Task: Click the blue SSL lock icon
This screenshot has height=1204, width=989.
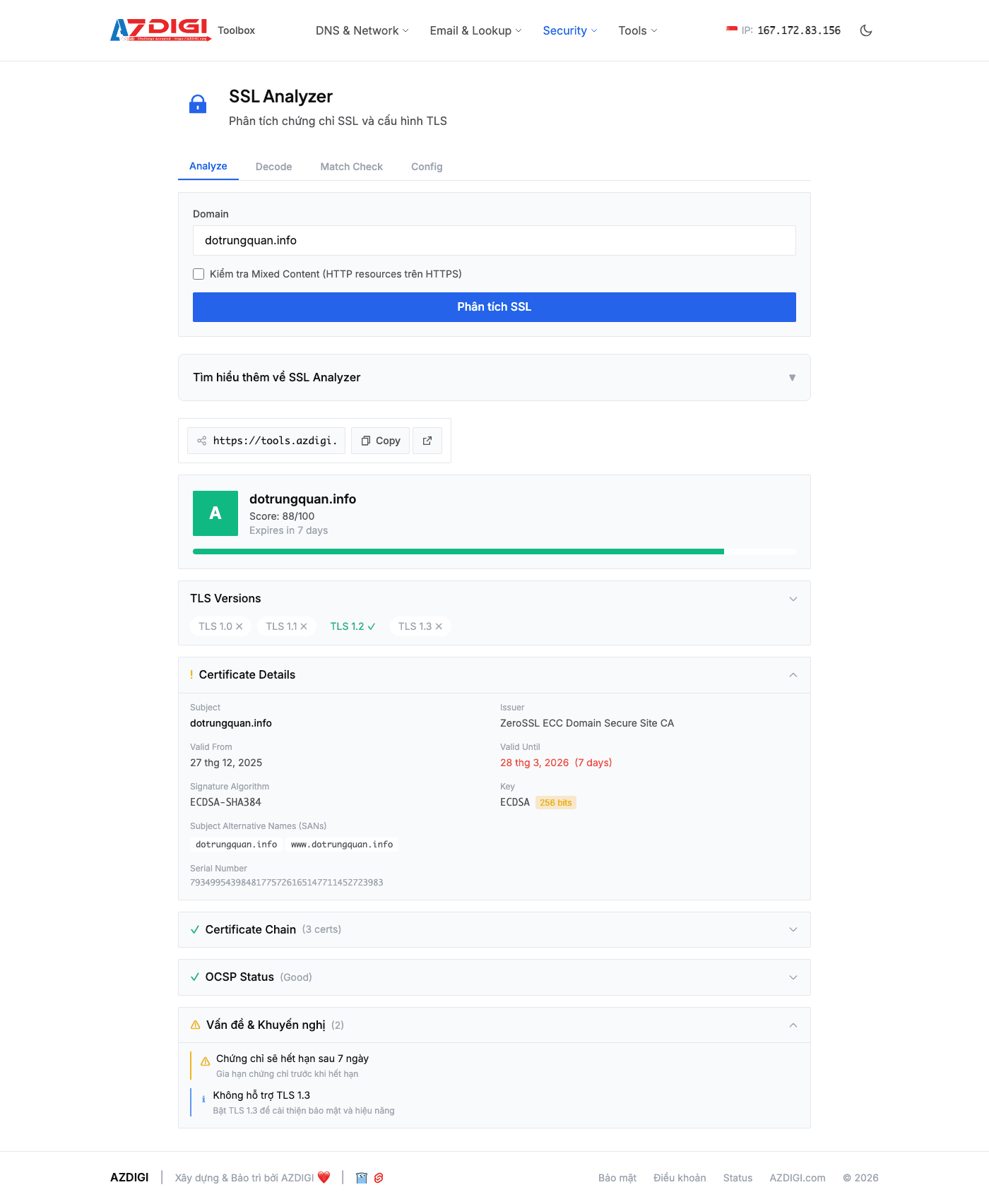Action: 198,105
